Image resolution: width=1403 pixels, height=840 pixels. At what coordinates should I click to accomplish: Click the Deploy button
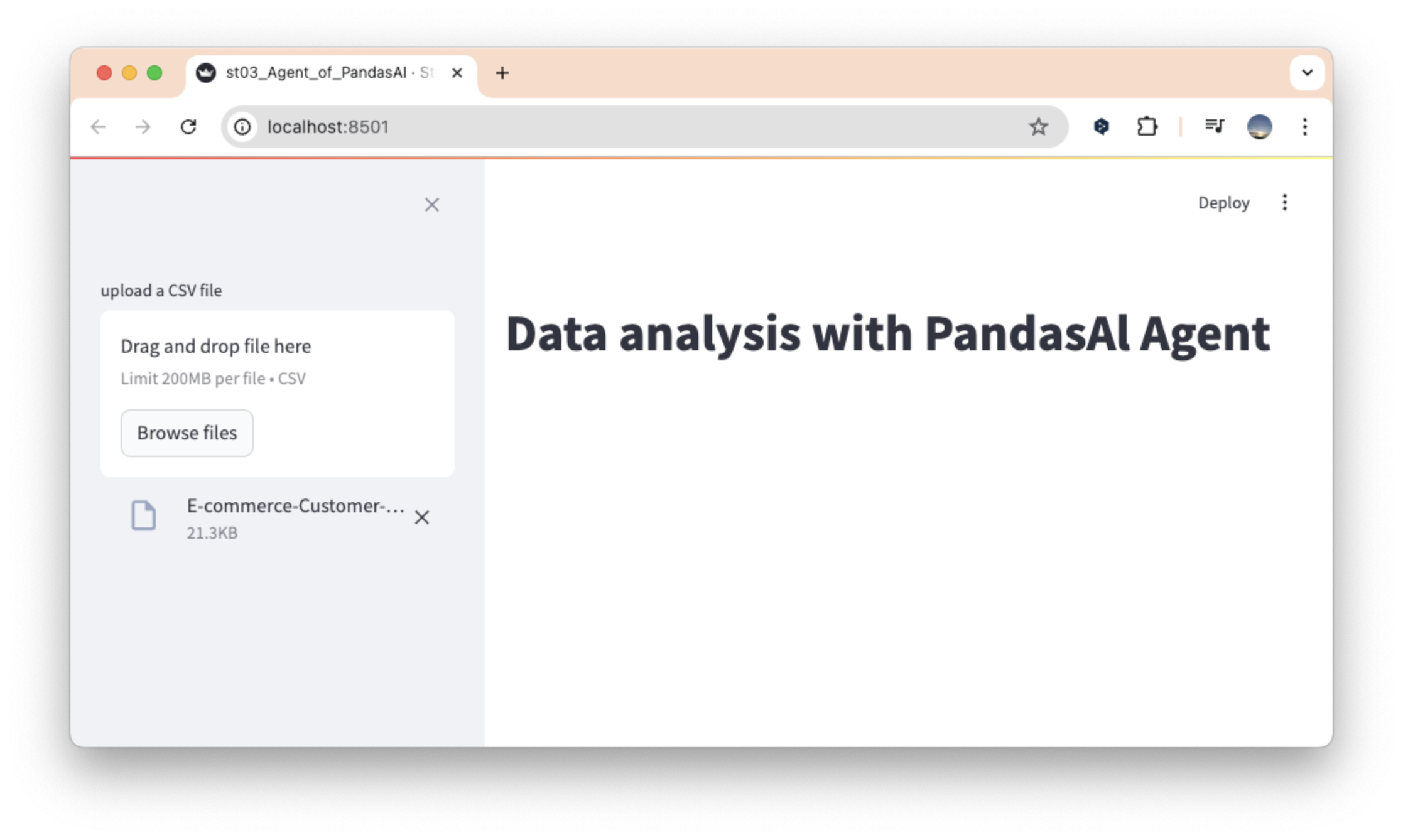tap(1223, 203)
